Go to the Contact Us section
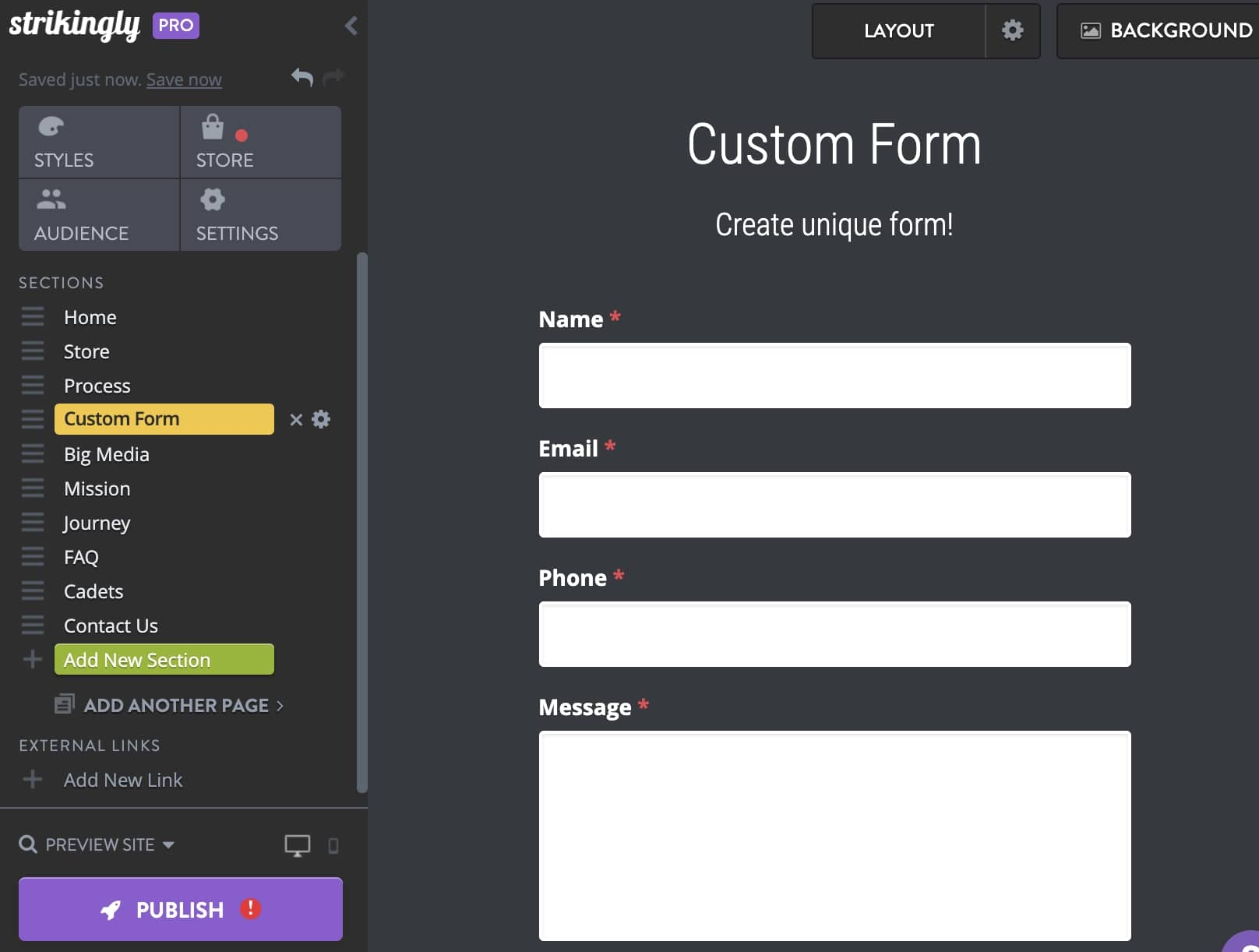 [111, 626]
